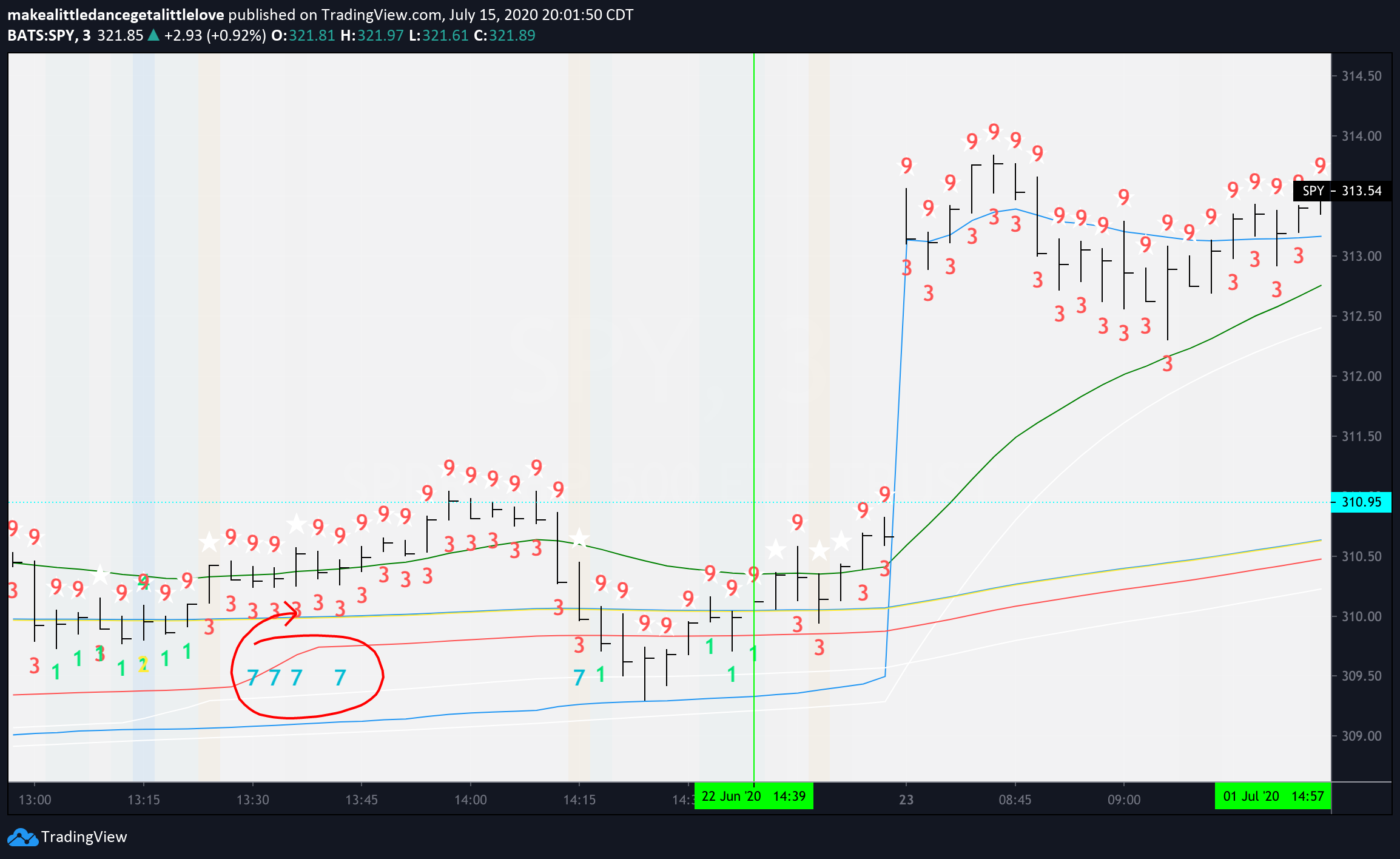Click the open value O:321.81
The height and width of the screenshot is (859, 1400).
click(303, 35)
